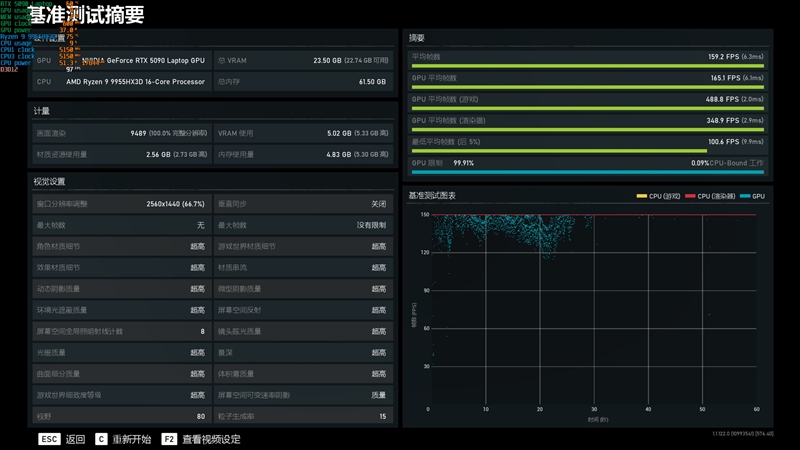Viewport: 800px width, 450px height.
Task: Click the GPU 限制 99.91% teal bar
Action: 588,172
